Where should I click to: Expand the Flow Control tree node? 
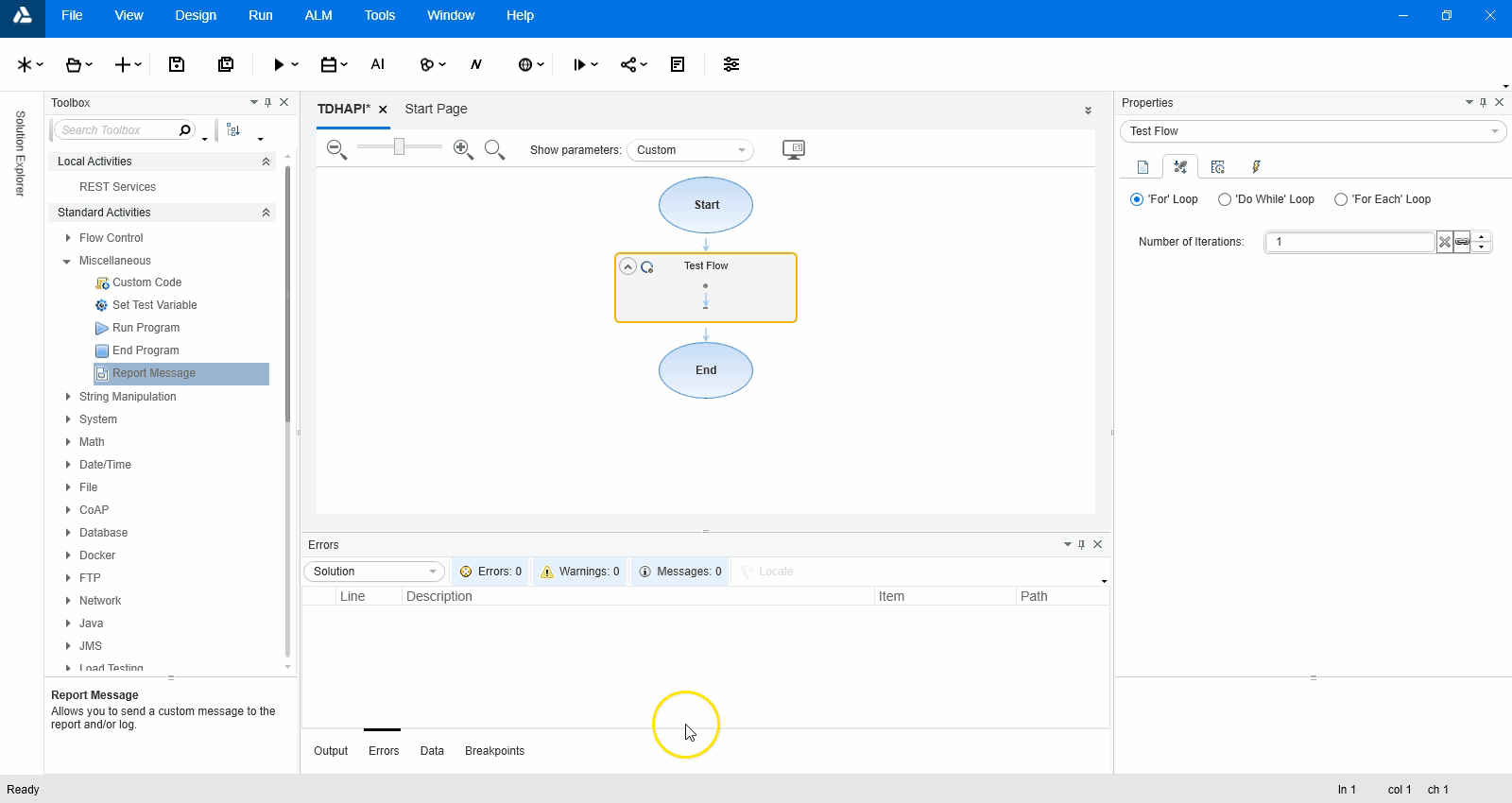(68, 238)
